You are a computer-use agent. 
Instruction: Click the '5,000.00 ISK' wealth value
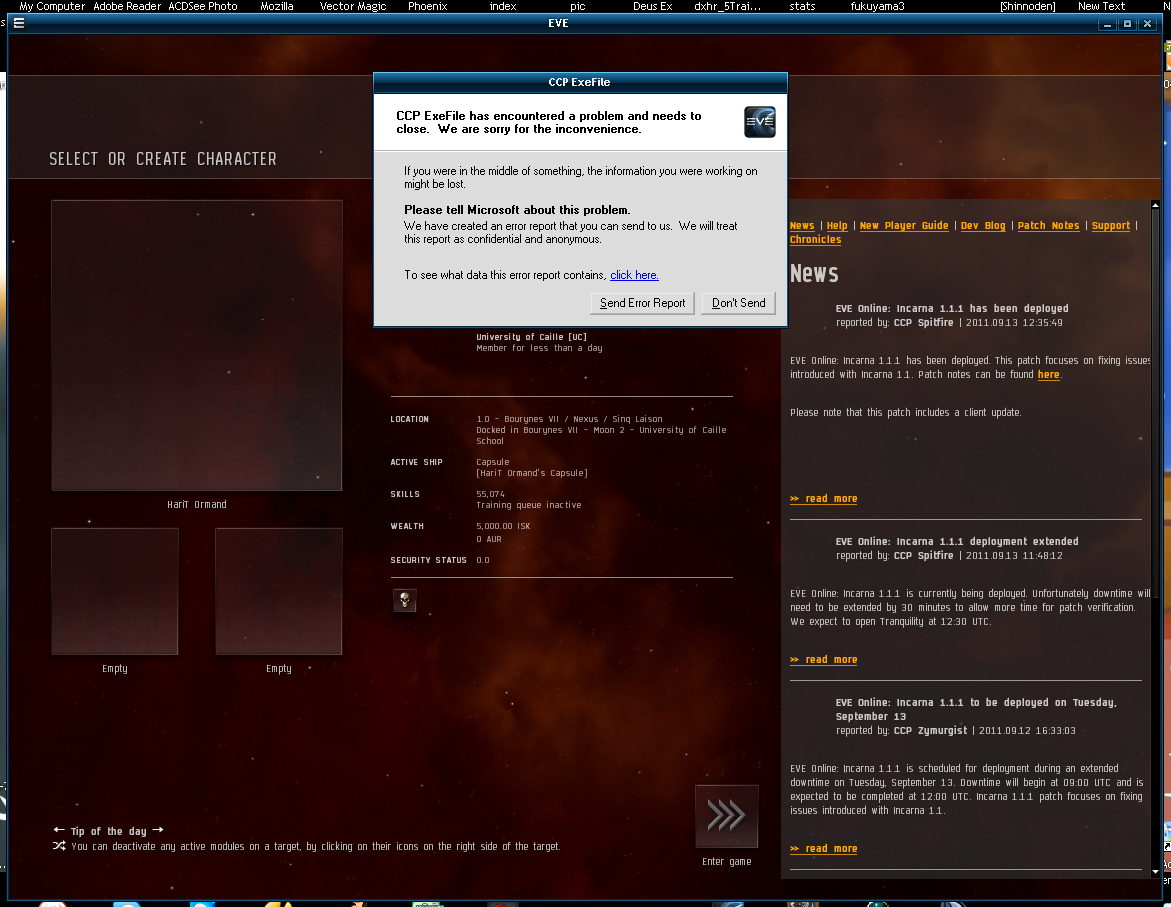[x=503, y=527]
